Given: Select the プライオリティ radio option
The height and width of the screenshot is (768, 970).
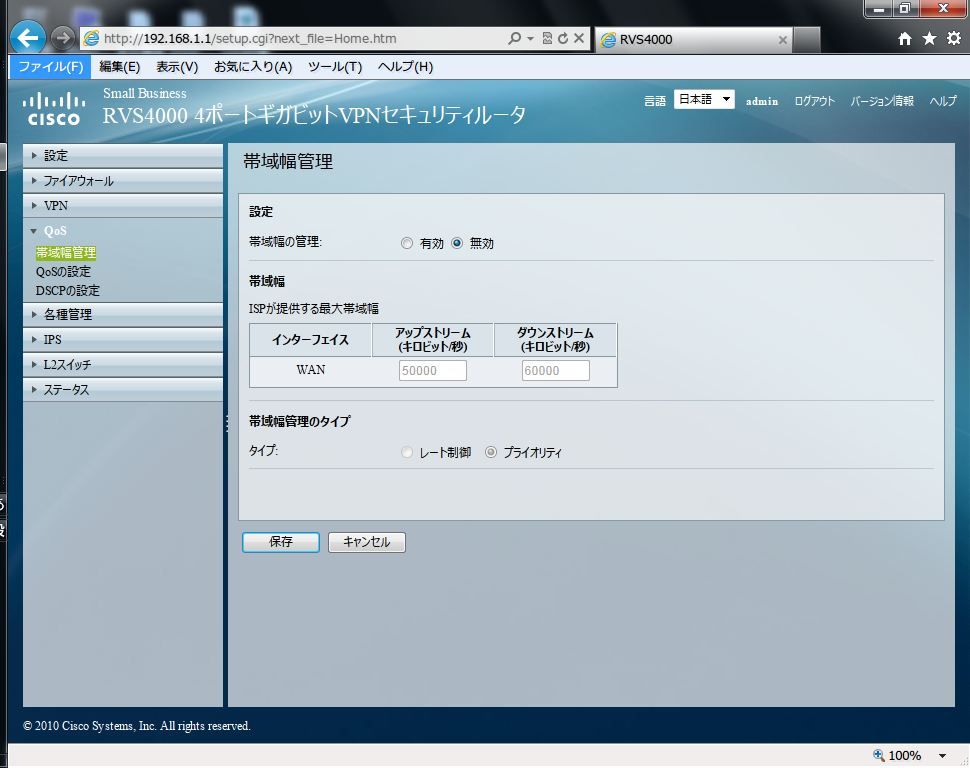Looking at the screenshot, I should click(491, 452).
